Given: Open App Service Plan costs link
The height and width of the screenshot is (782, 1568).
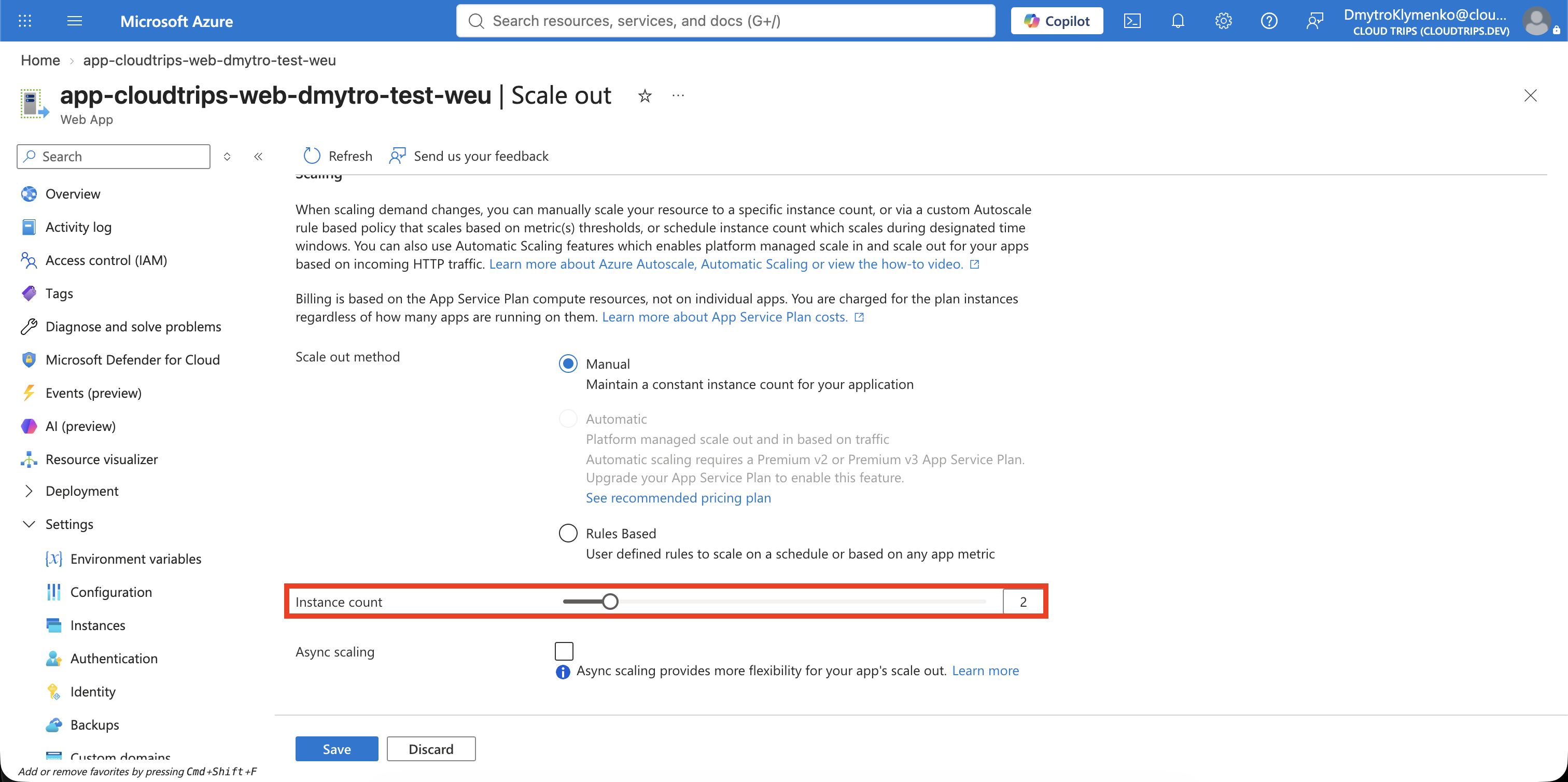Looking at the screenshot, I should tap(732, 317).
